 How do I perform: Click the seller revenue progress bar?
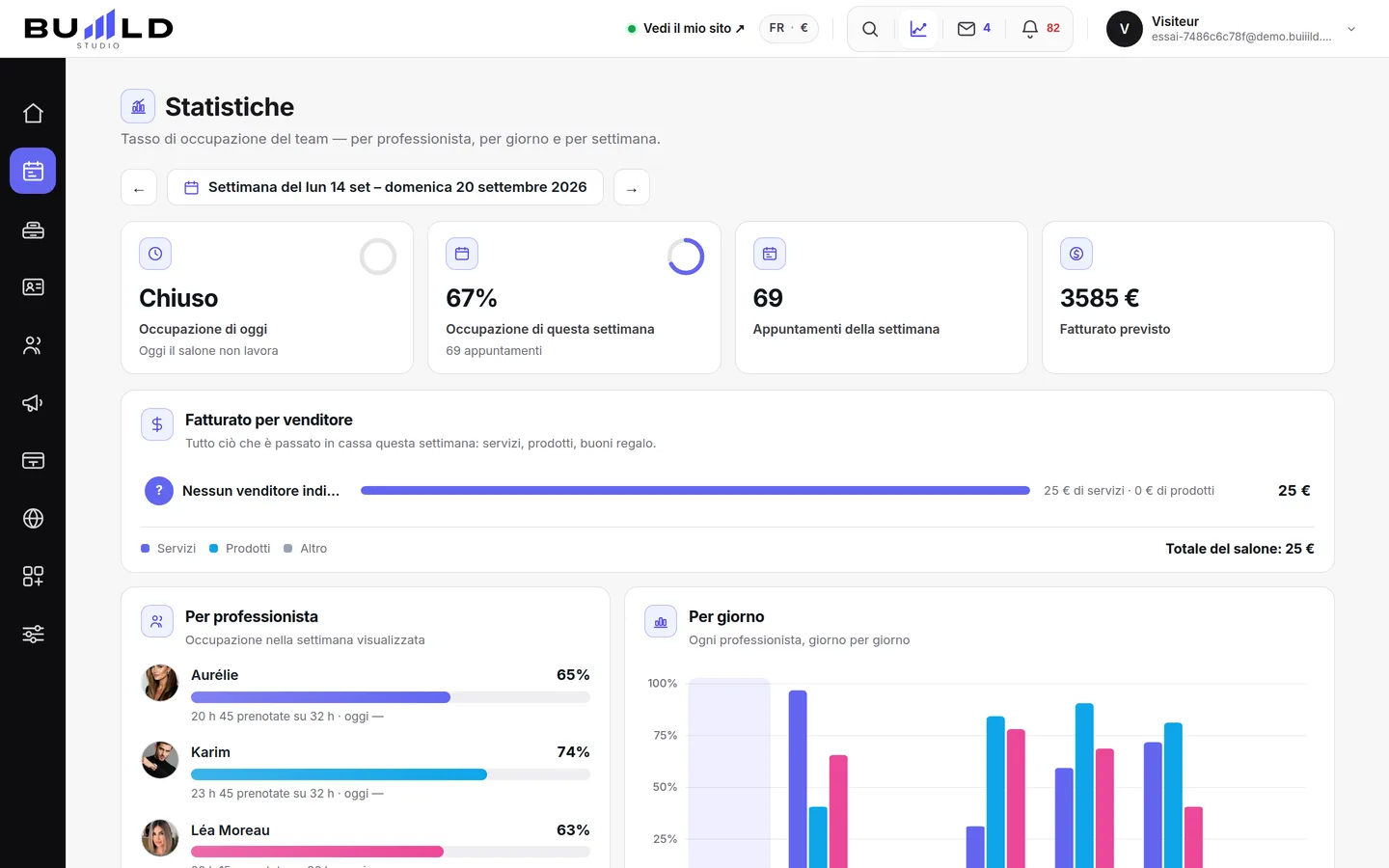695,491
